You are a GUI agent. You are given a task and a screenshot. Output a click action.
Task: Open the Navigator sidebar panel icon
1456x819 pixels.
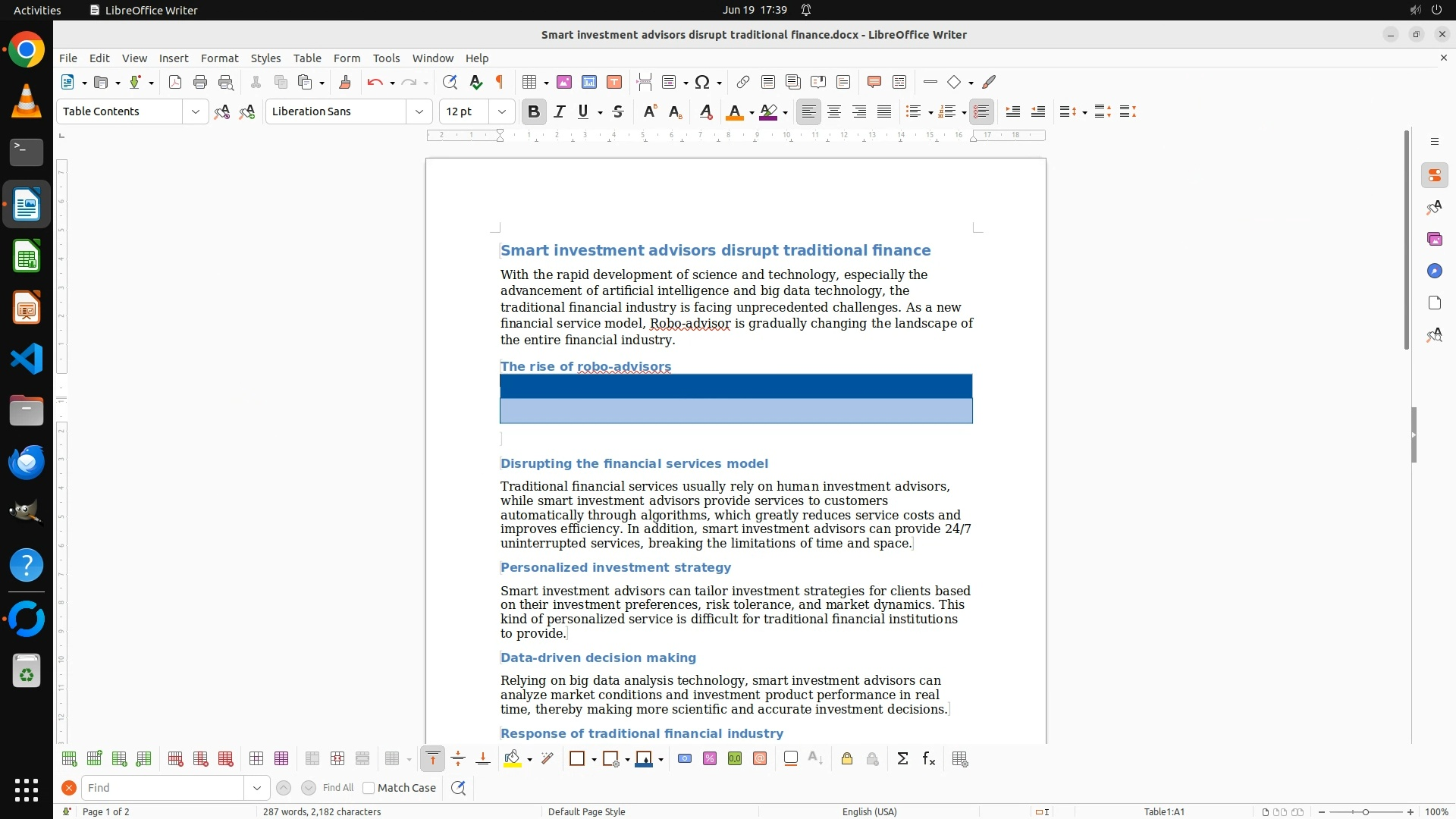pyautogui.click(x=1434, y=271)
